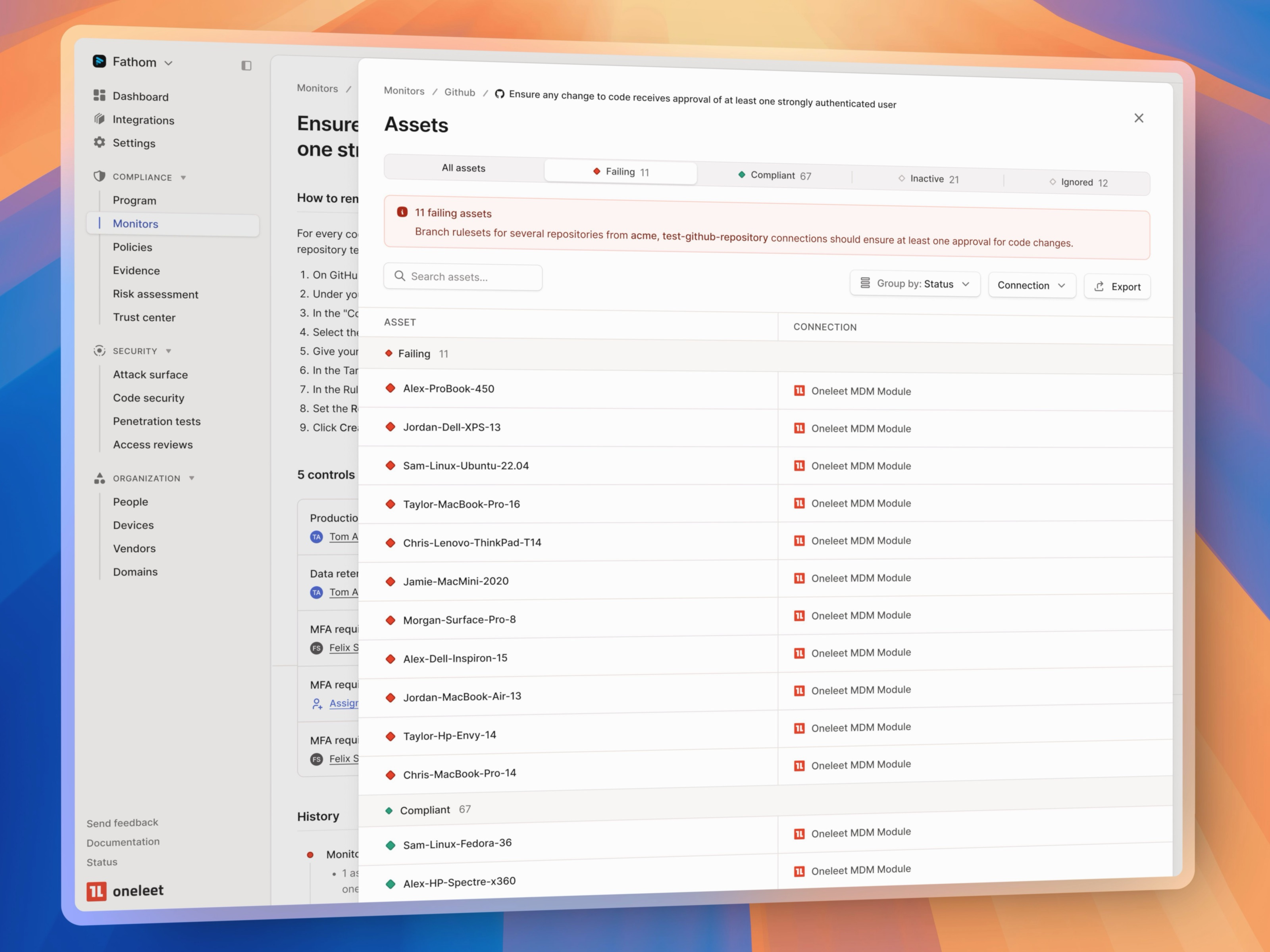1270x952 pixels.
Task: Click the oneleet logo at bottom left
Action: click(x=96, y=891)
